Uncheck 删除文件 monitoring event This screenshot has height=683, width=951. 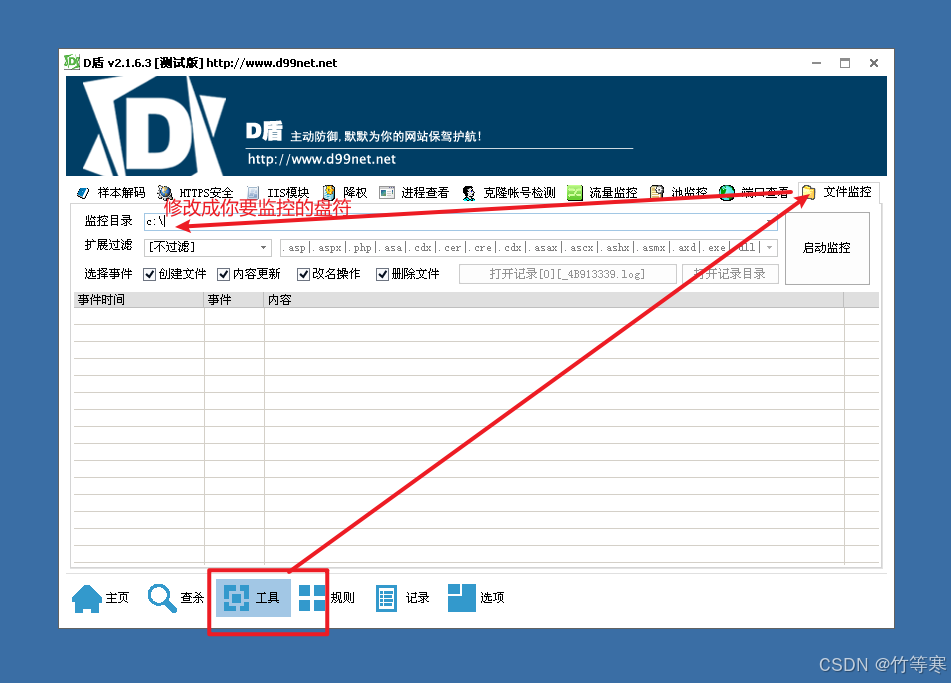(x=380, y=273)
